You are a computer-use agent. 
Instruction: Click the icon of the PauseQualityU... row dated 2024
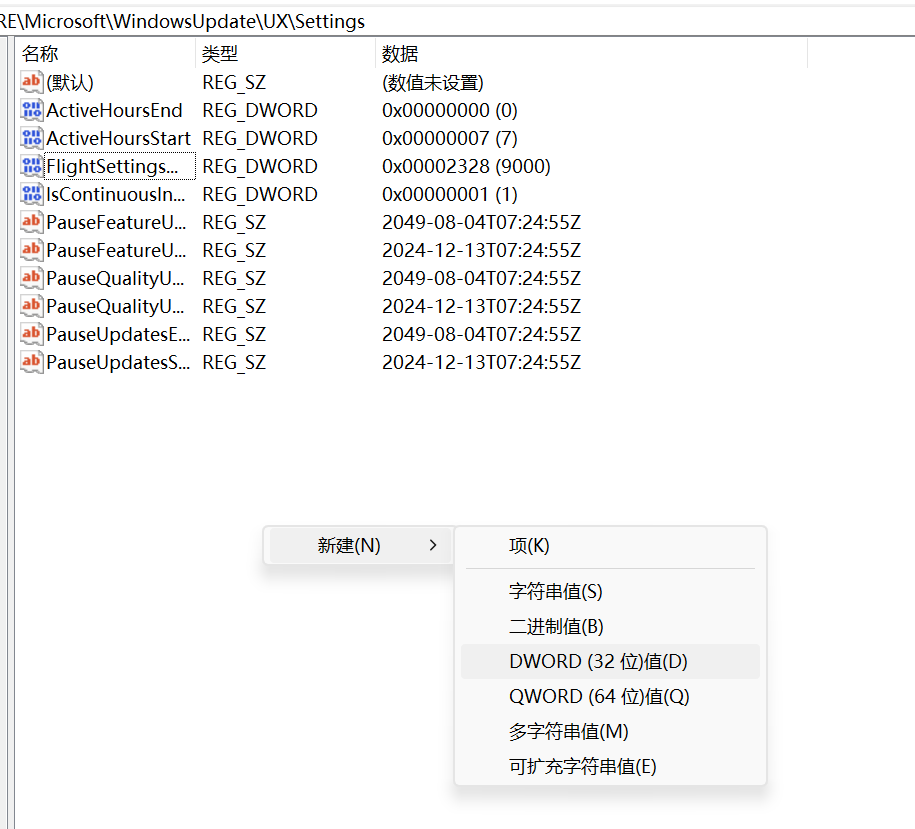(x=32, y=306)
